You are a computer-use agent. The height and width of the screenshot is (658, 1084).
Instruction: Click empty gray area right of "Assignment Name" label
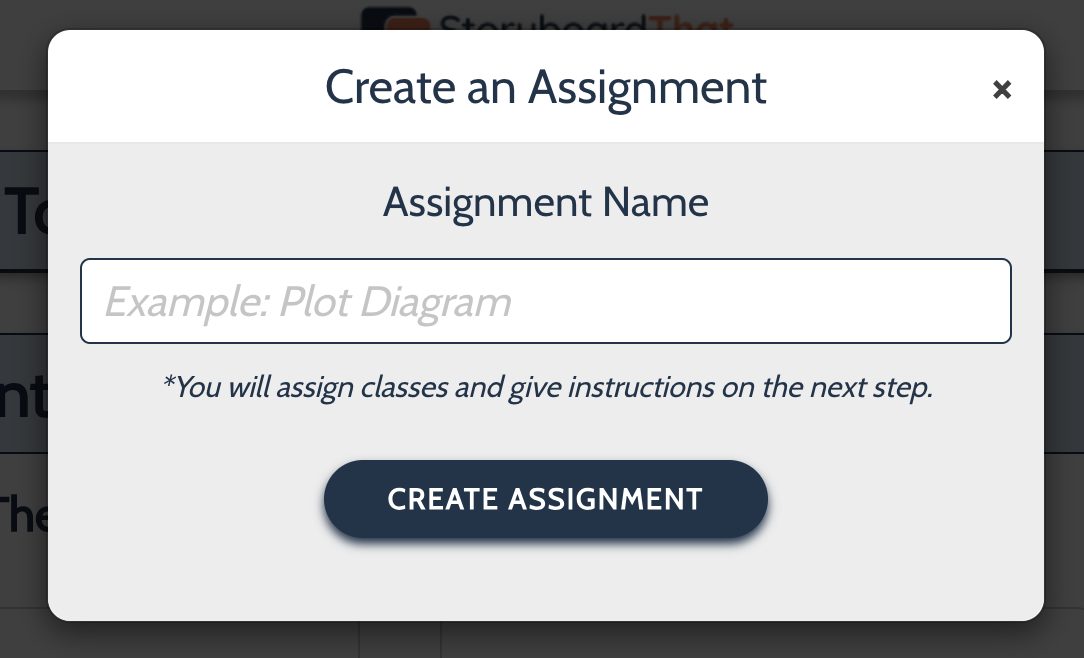pyautogui.click(x=860, y=203)
